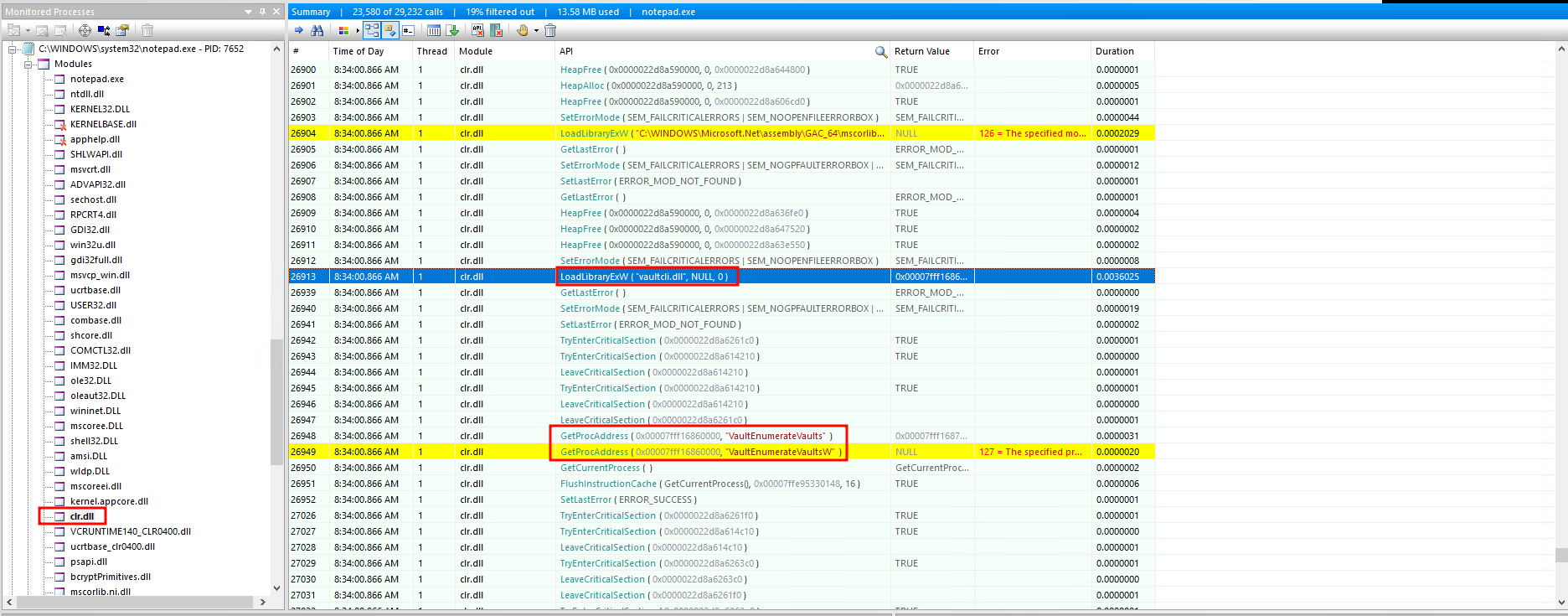Viewport: 1568px width, 616px height.
Task: Click the trash icon in Monitored Processes toolbar
Action: [x=147, y=30]
